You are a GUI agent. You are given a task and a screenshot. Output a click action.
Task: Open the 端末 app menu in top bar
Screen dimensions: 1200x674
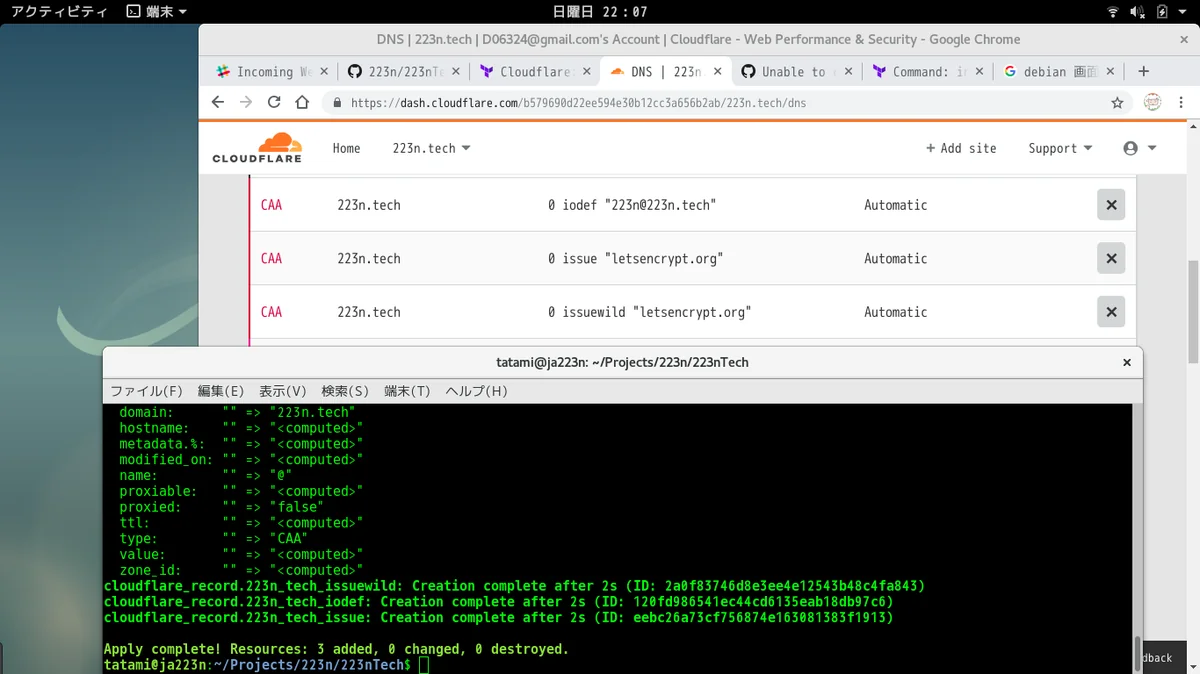click(x=158, y=12)
